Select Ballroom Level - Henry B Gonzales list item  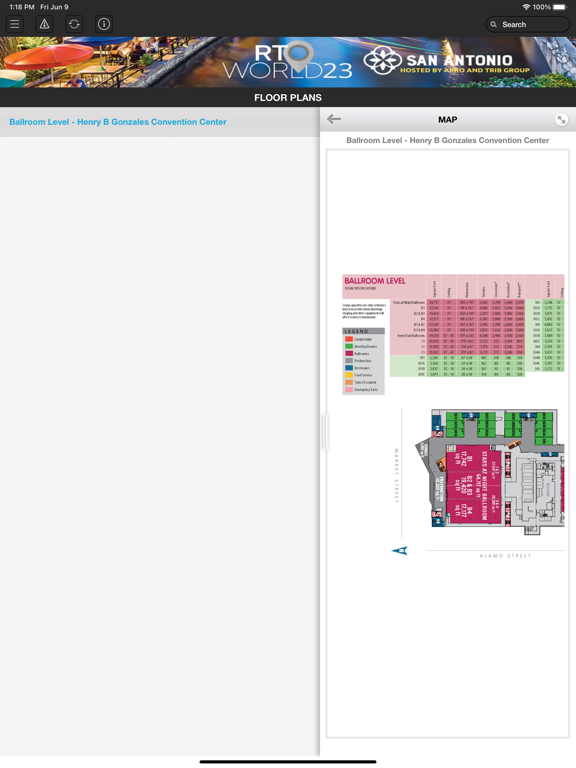click(160, 122)
